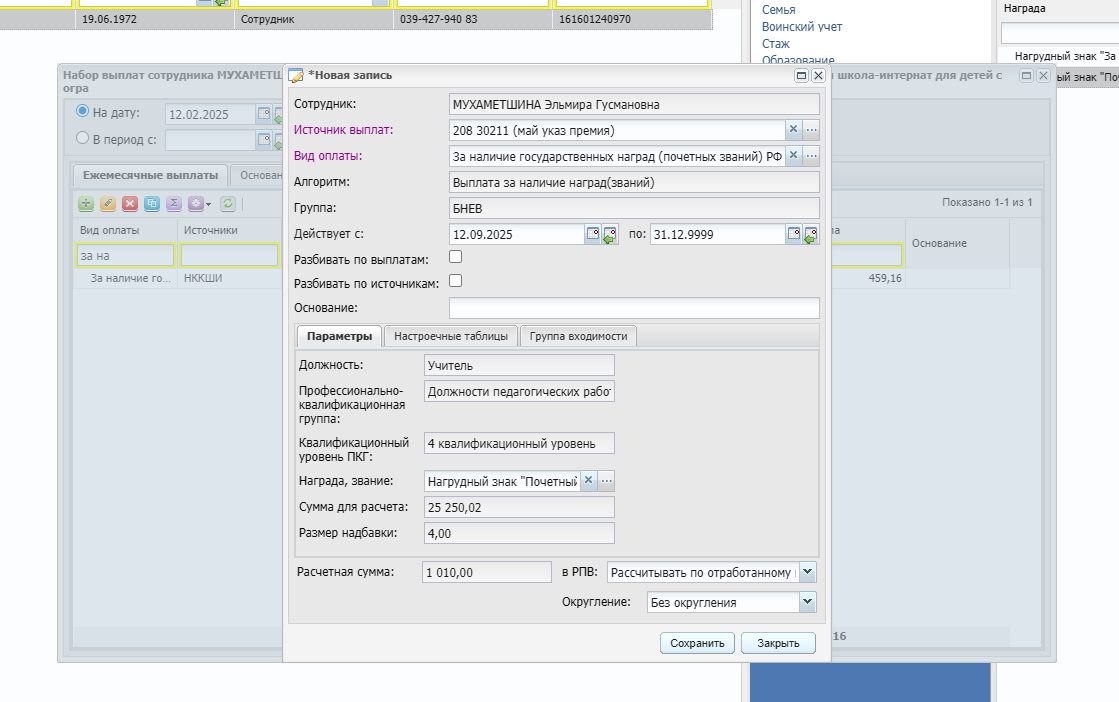
Task: Open the Группа входимости tab
Action: tap(578, 336)
